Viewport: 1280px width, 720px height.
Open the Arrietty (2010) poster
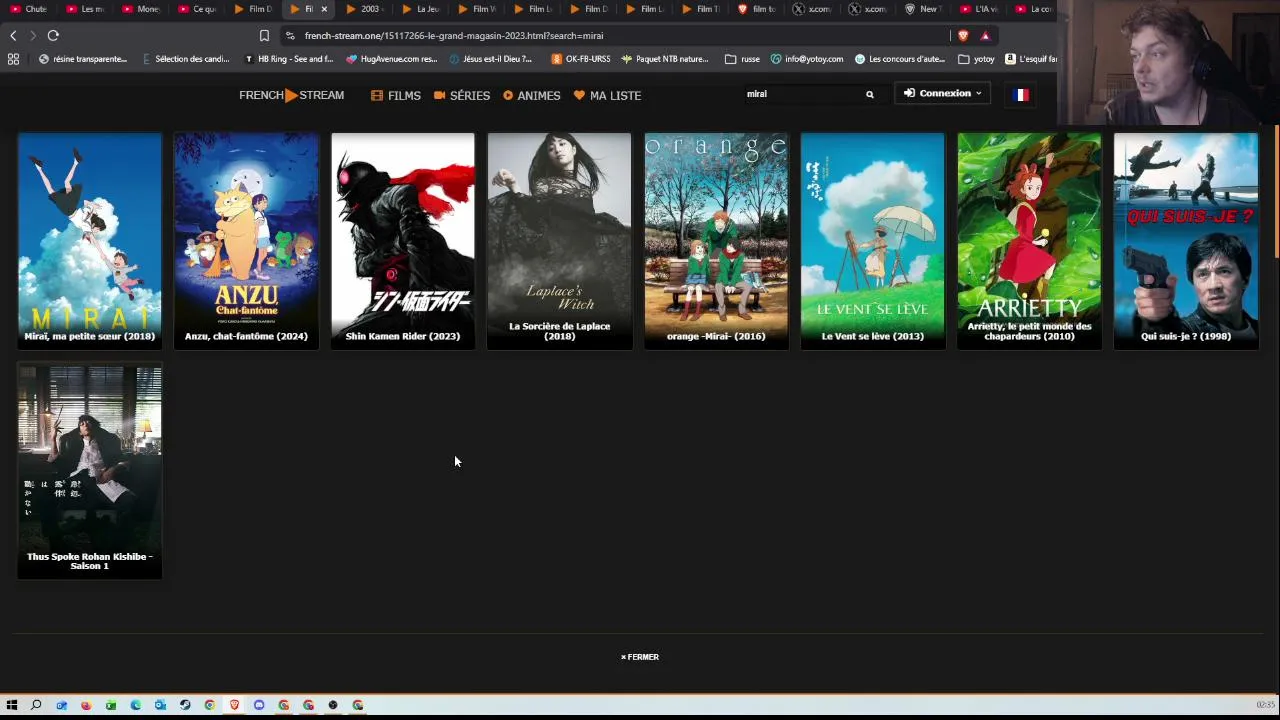(x=1029, y=241)
